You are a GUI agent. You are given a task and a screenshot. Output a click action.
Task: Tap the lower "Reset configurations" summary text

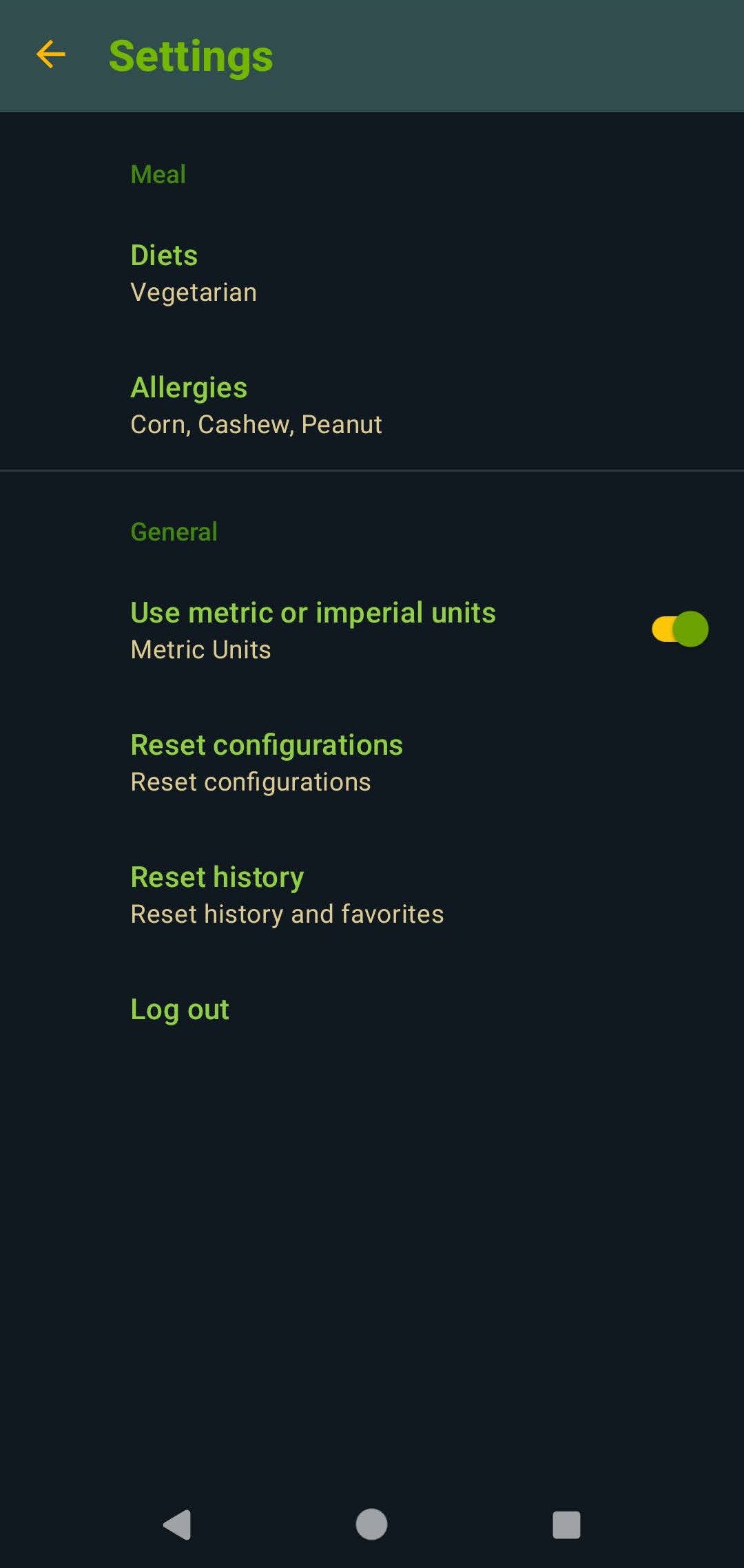(x=251, y=782)
